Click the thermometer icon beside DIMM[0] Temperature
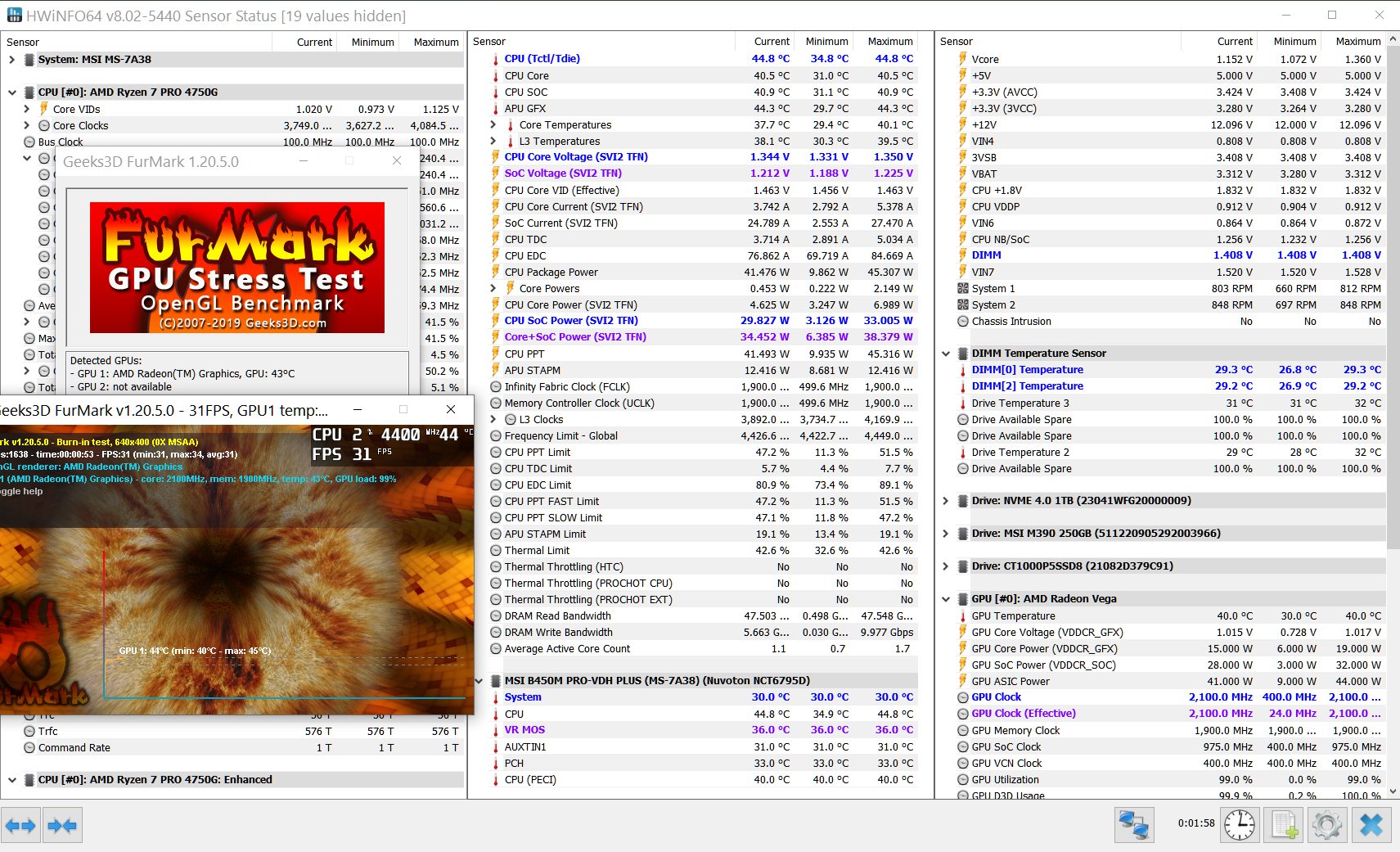This screenshot has height=852, width=1400. coord(963,370)
